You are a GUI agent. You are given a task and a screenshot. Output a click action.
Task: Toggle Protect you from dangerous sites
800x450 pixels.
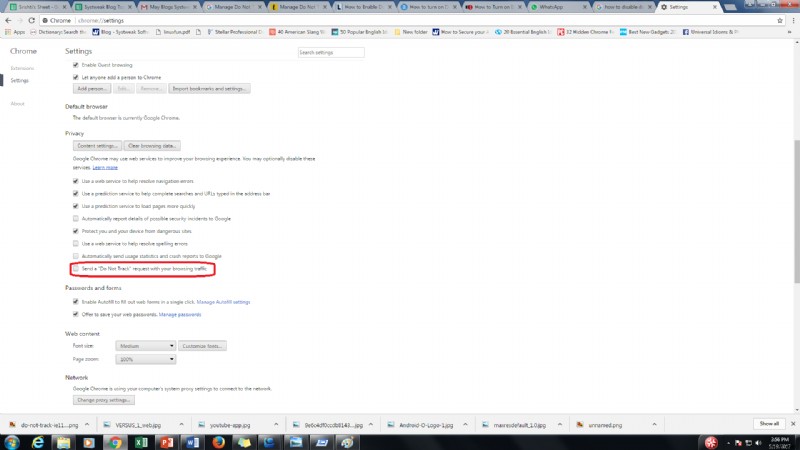coord(76,231)
